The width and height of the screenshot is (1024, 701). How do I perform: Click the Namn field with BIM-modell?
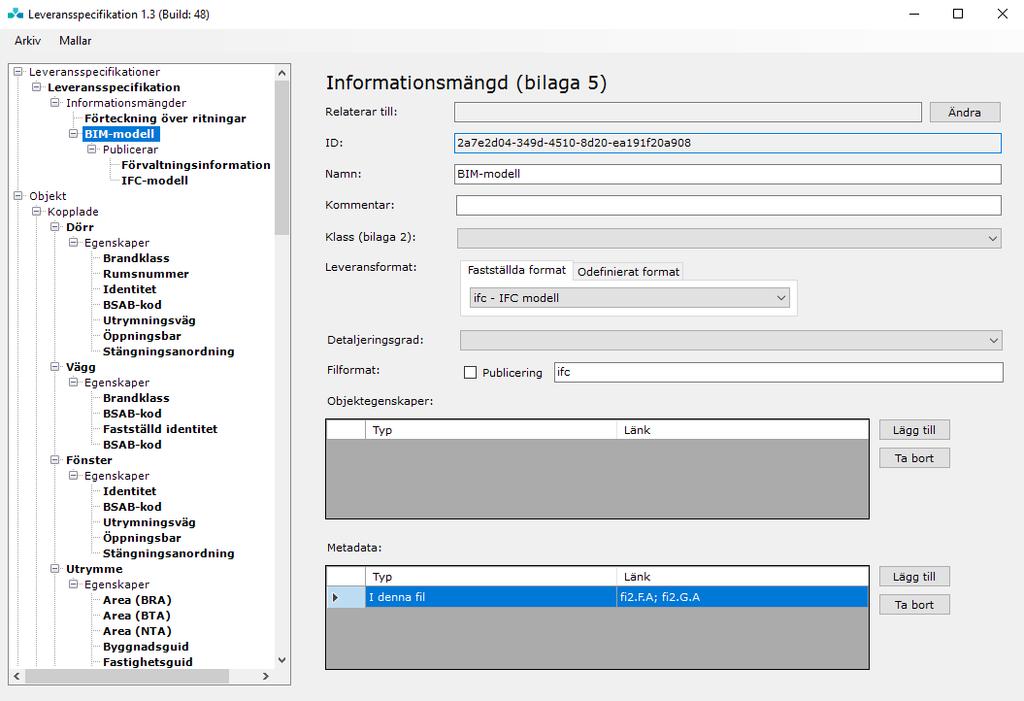point(728,174)
